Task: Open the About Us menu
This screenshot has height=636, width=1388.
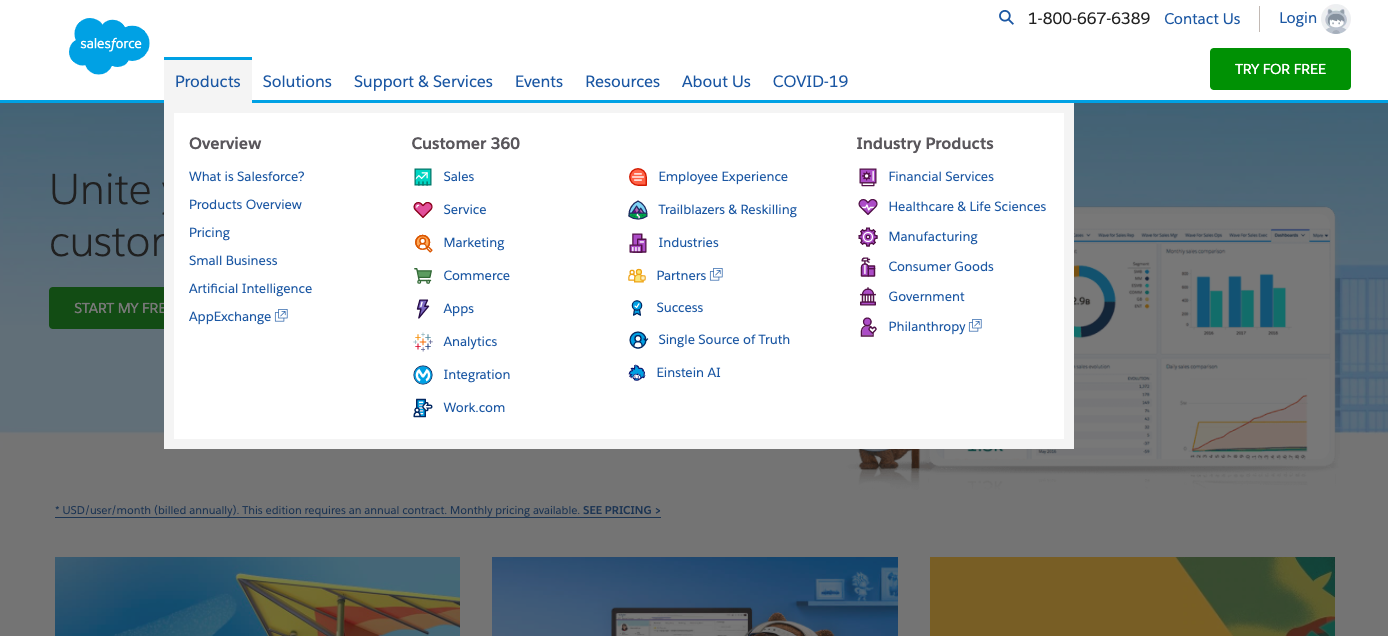Action: tap(716, 81)
